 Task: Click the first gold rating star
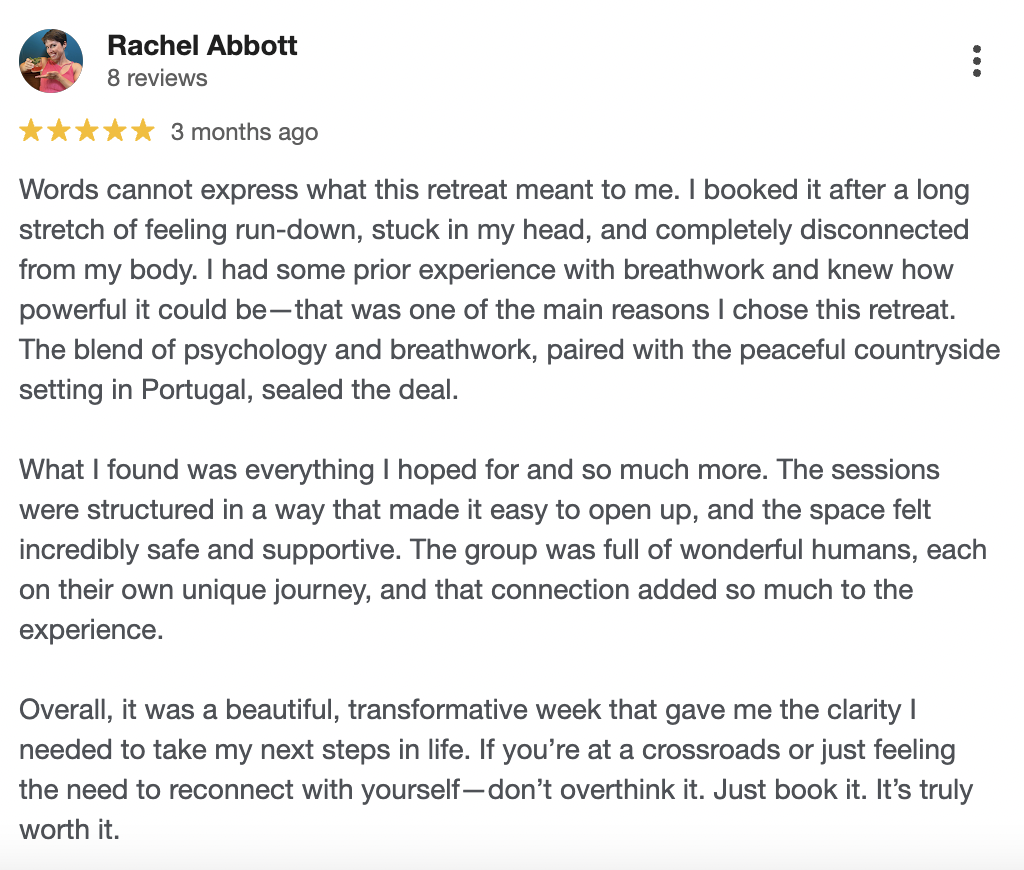tap(31, 131)
